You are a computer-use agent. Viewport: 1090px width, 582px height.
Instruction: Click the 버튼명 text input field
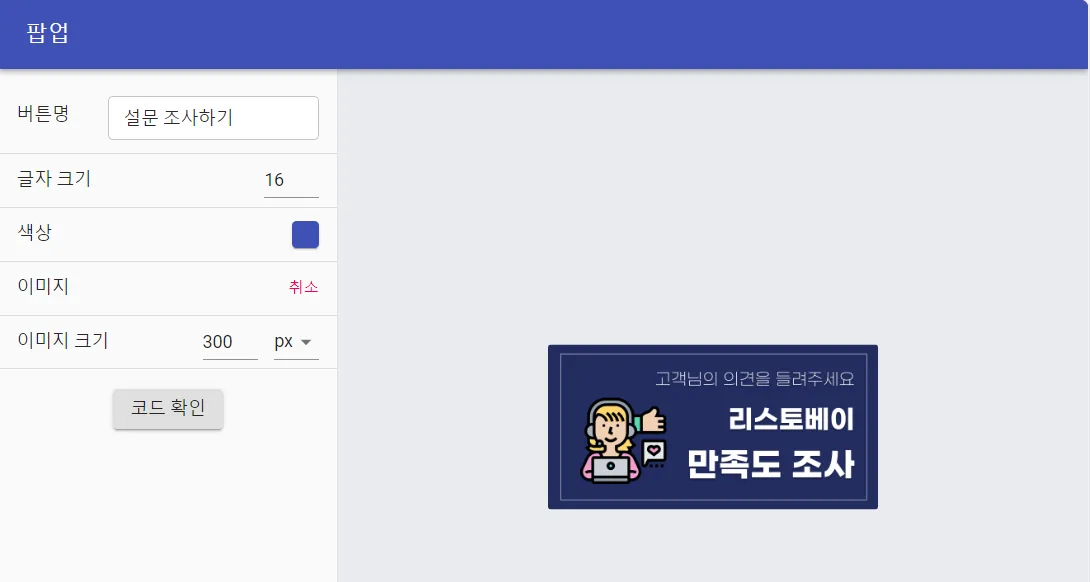click(213, 118)
